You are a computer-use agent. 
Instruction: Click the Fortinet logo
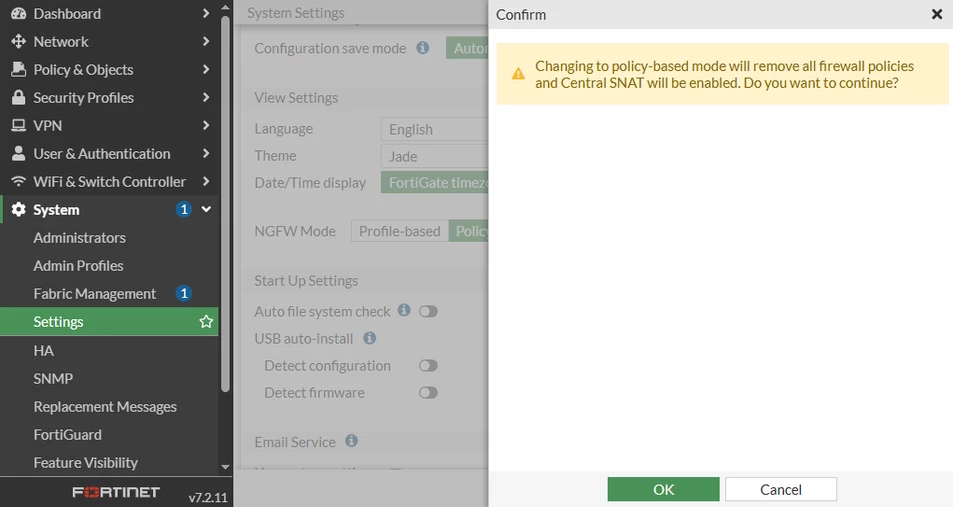[x=116, y=492]
